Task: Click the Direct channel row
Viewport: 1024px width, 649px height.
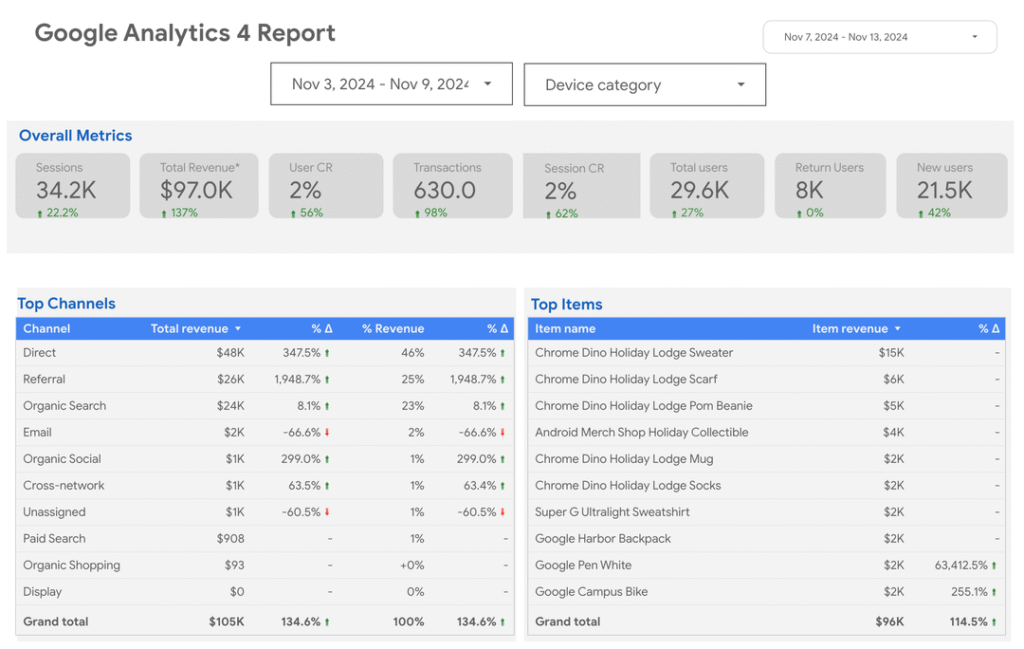Action: point(40,353)
